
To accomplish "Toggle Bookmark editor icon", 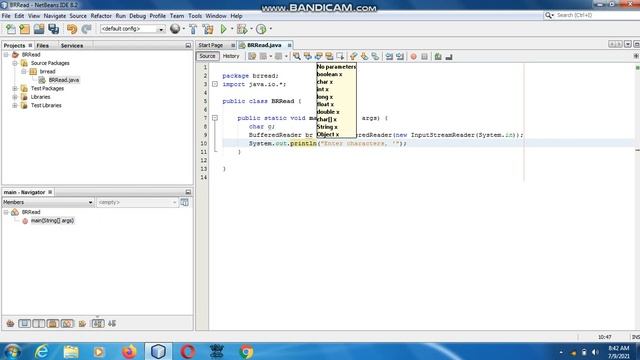I will click(375, 56).
